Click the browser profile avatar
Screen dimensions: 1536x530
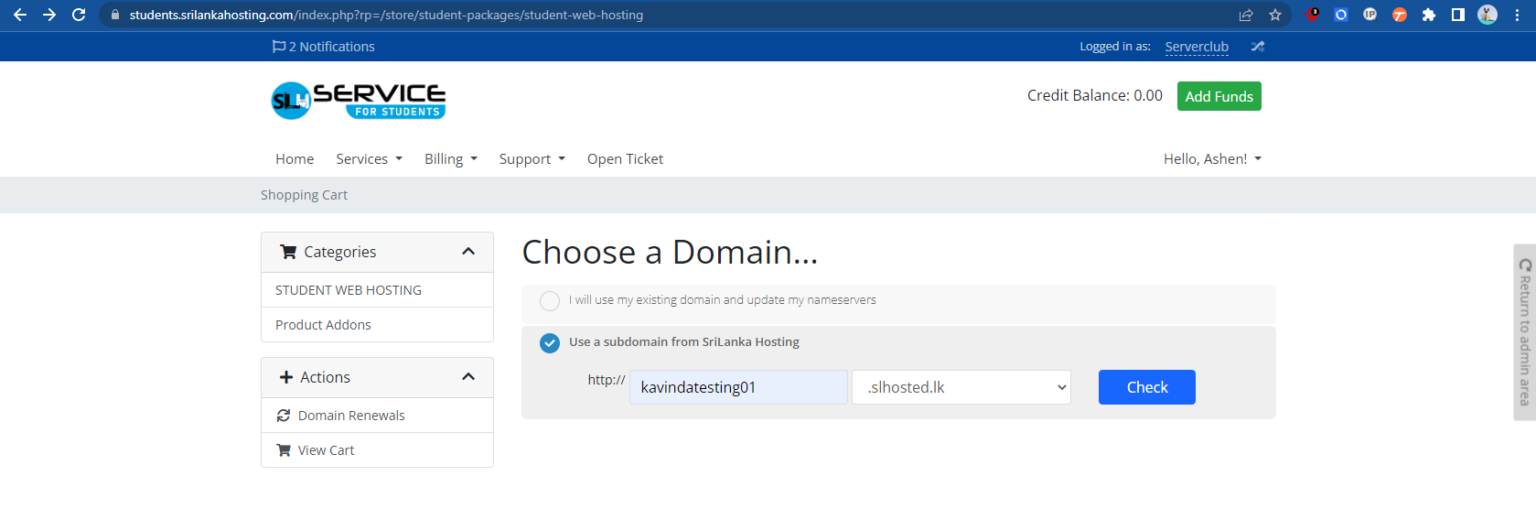click(1487, 15)
